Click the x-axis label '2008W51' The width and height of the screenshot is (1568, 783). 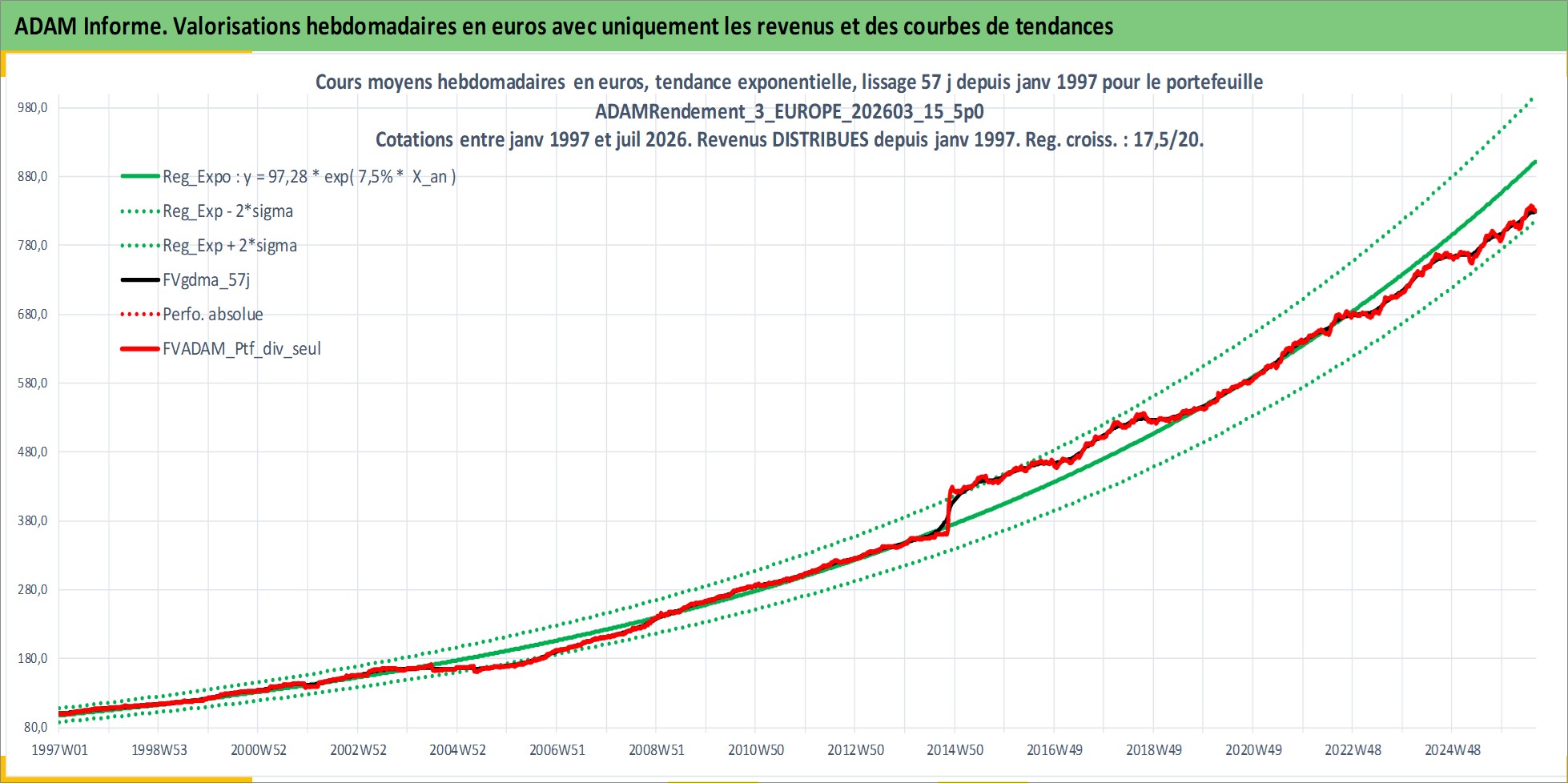(657, 750)
